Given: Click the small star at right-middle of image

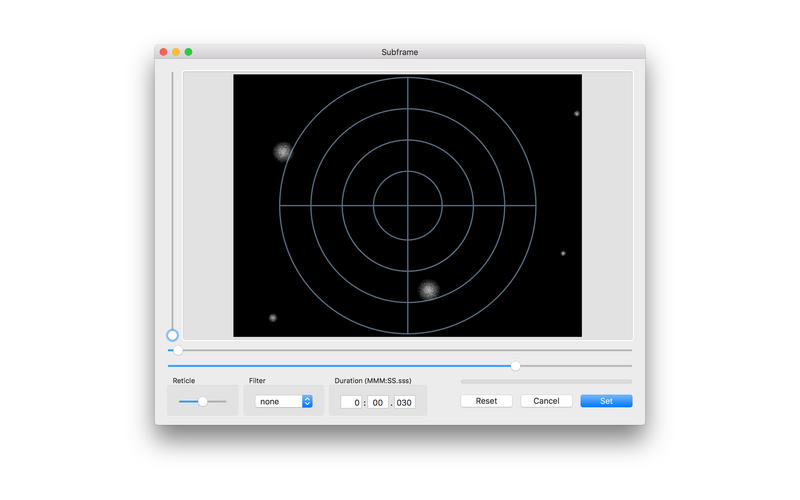Looking at the screenshot, I should 563,253.
